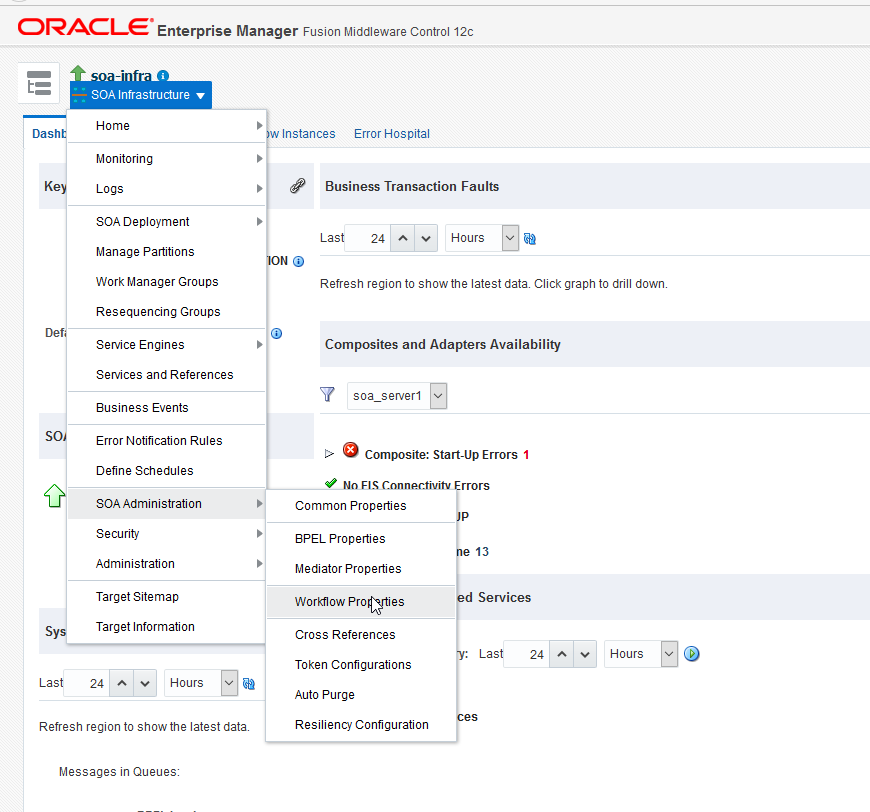The width and height of the screenshot is (870, 812).
Task: Open the Security submenu
Action: (x=166, y=534)
